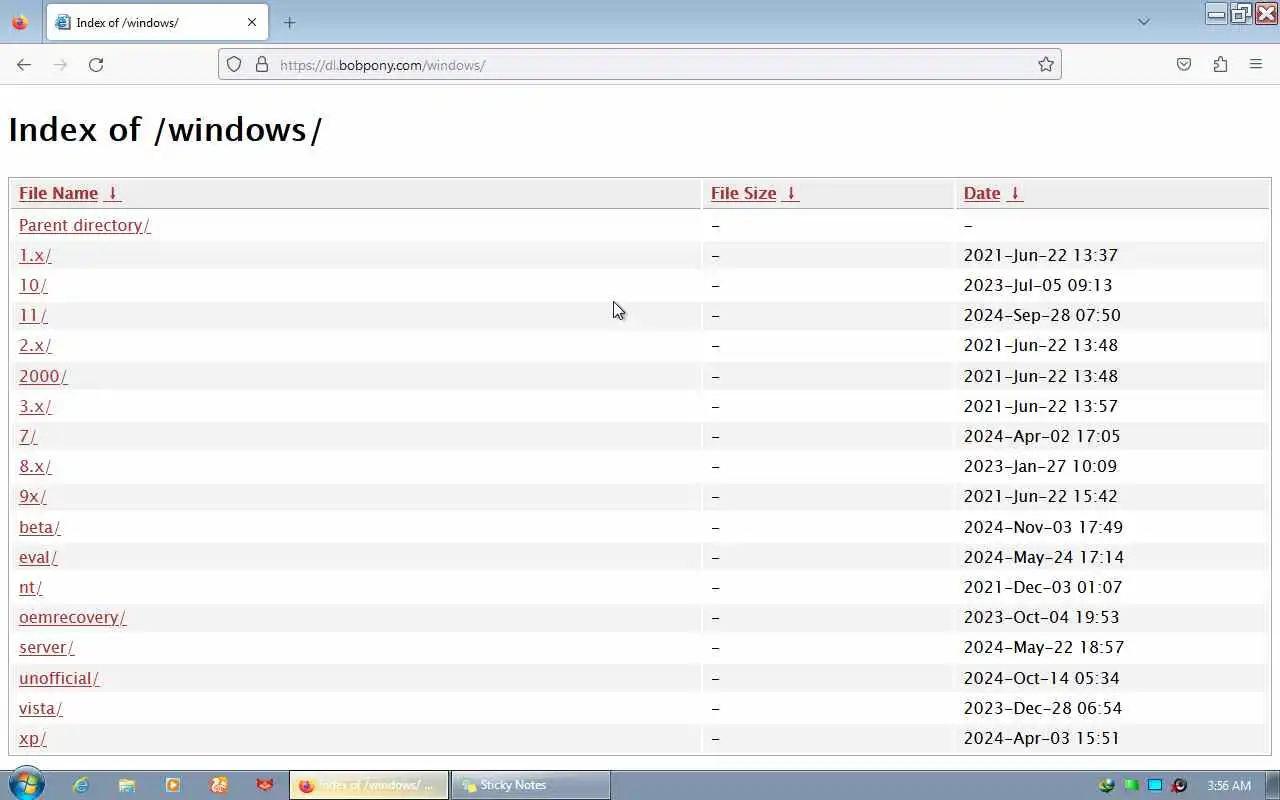Viewport: 1280px width, 800px height.
Task: Click the network globe tray icon
Action: coord(1107,785)
